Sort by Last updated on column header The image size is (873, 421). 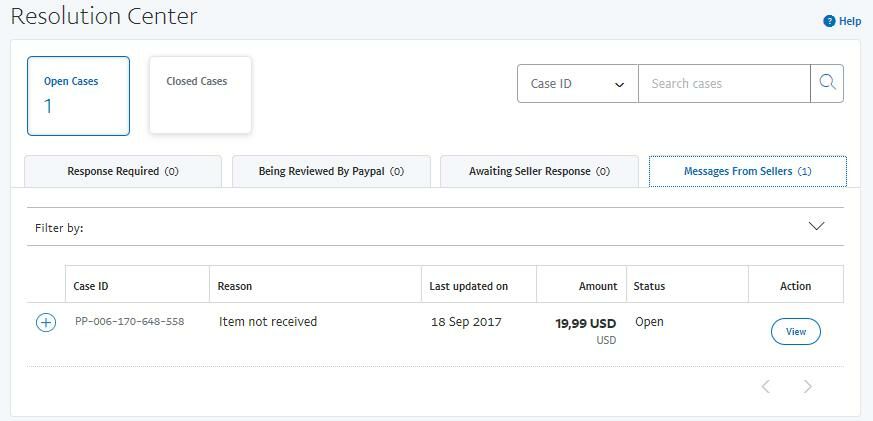pos(468,286)
